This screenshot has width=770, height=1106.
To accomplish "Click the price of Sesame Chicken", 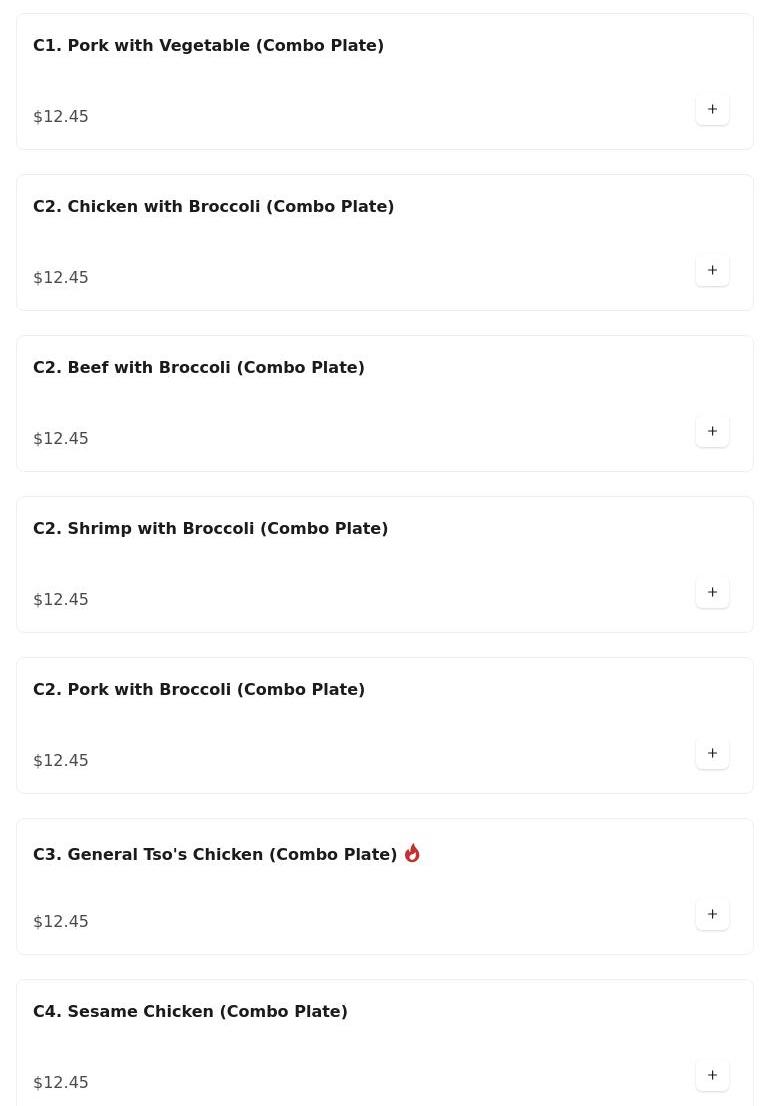I will [61, 1082].
